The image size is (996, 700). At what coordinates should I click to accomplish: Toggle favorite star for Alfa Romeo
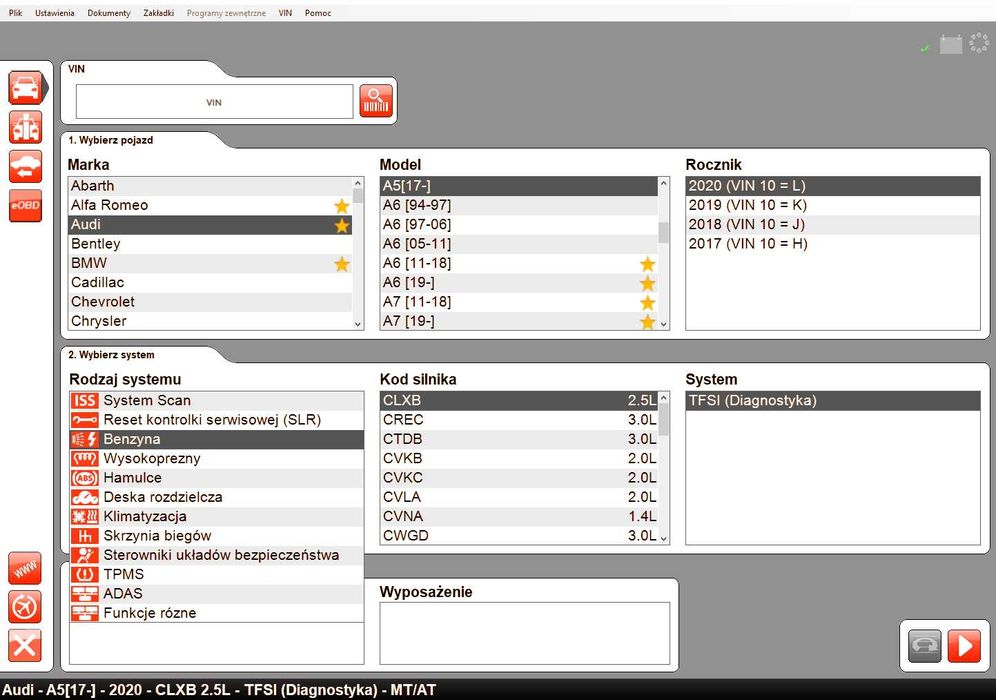point(342,206)
